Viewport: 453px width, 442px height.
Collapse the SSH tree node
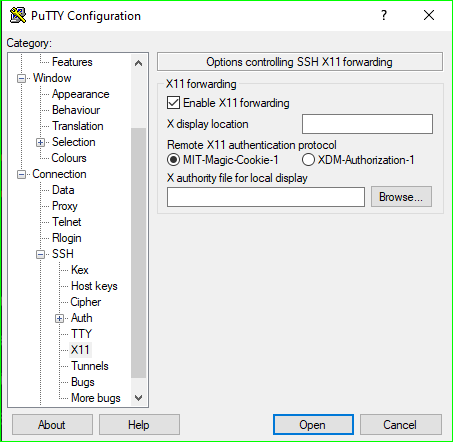pyautogui.click(x=40, y=254)
